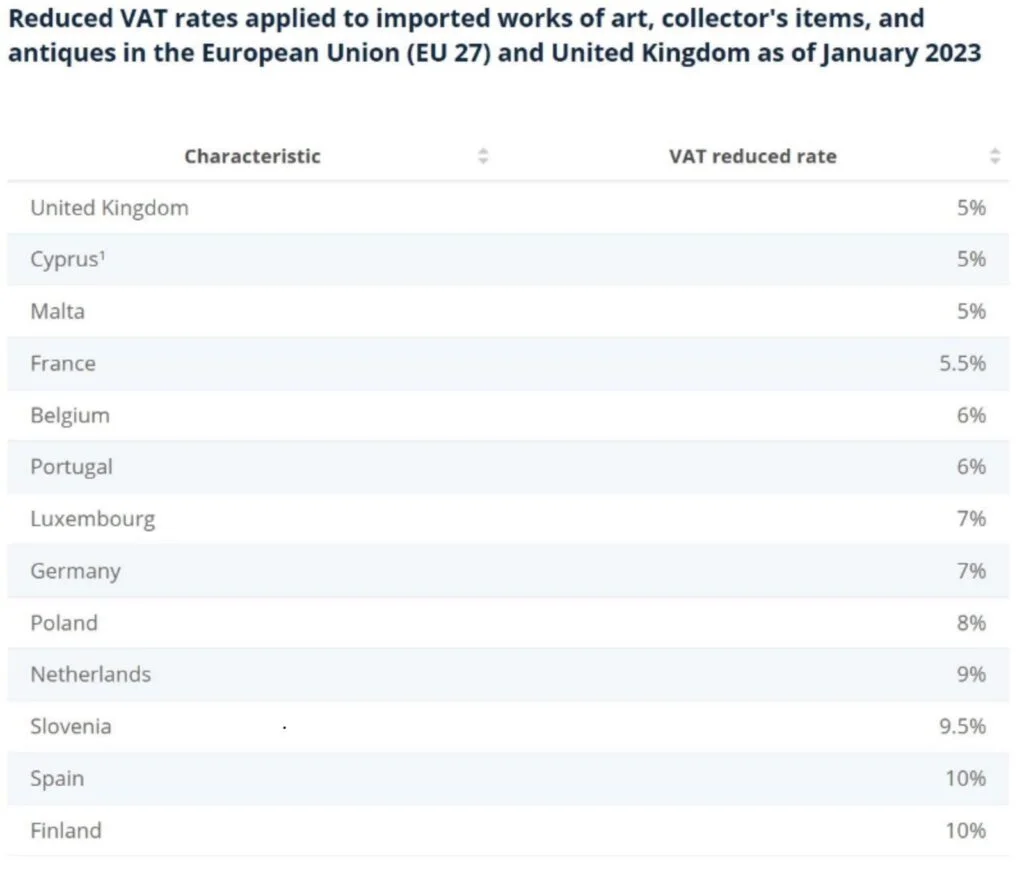Select the Slovenia row label
The width and height of the screenshot is (1024, 869).
point(70,726)
